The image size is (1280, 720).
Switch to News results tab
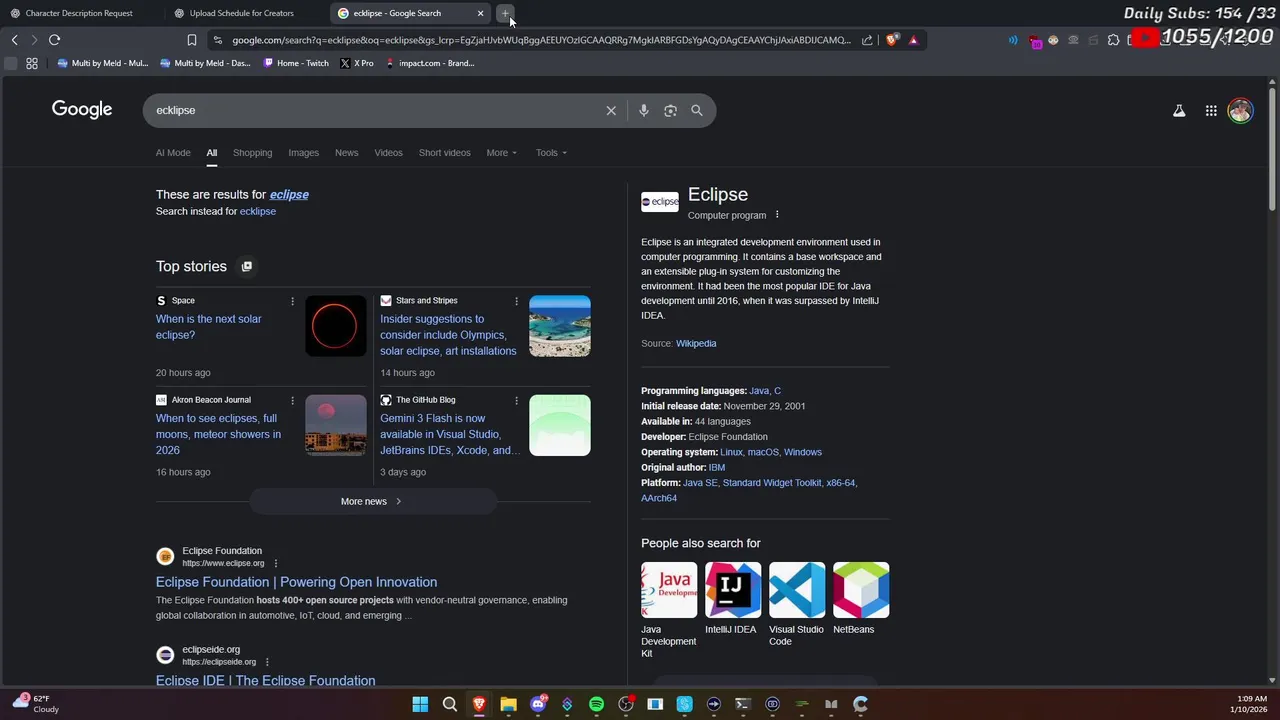coord(346,153)
